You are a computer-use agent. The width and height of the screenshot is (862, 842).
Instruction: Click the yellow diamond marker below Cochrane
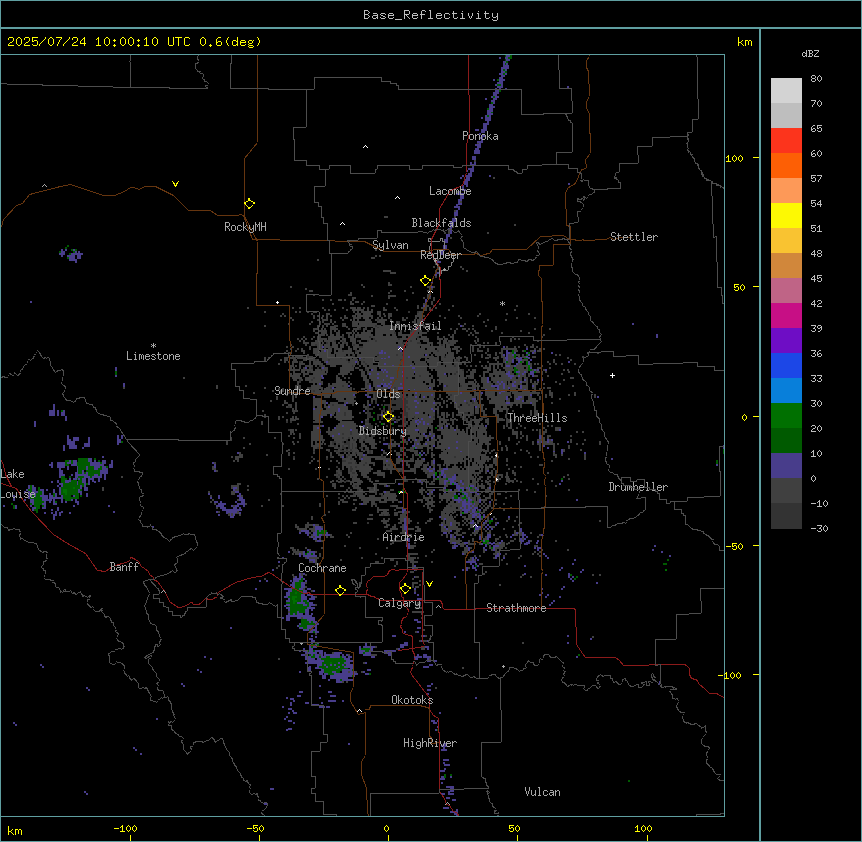tap(340, 590)
